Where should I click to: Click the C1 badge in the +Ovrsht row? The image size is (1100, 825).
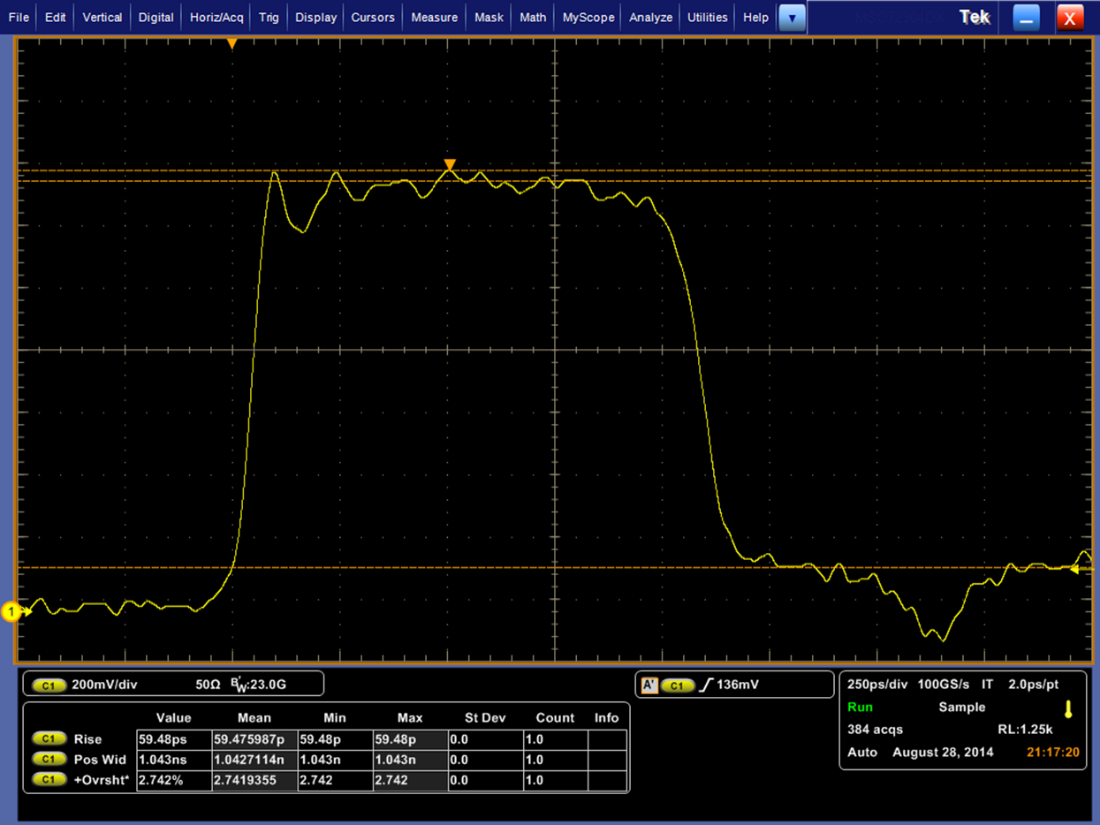click(48, 779)
